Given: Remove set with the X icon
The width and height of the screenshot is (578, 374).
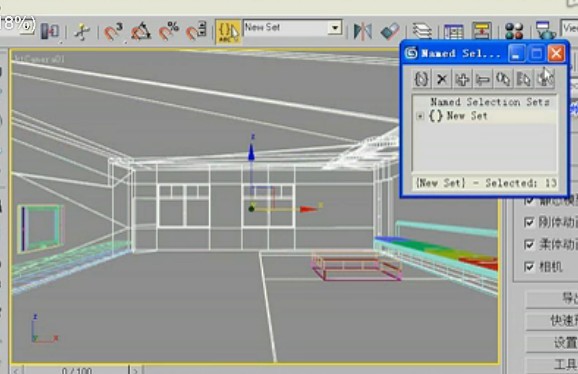Looking at the screenshot, I should tap(442, 79).
